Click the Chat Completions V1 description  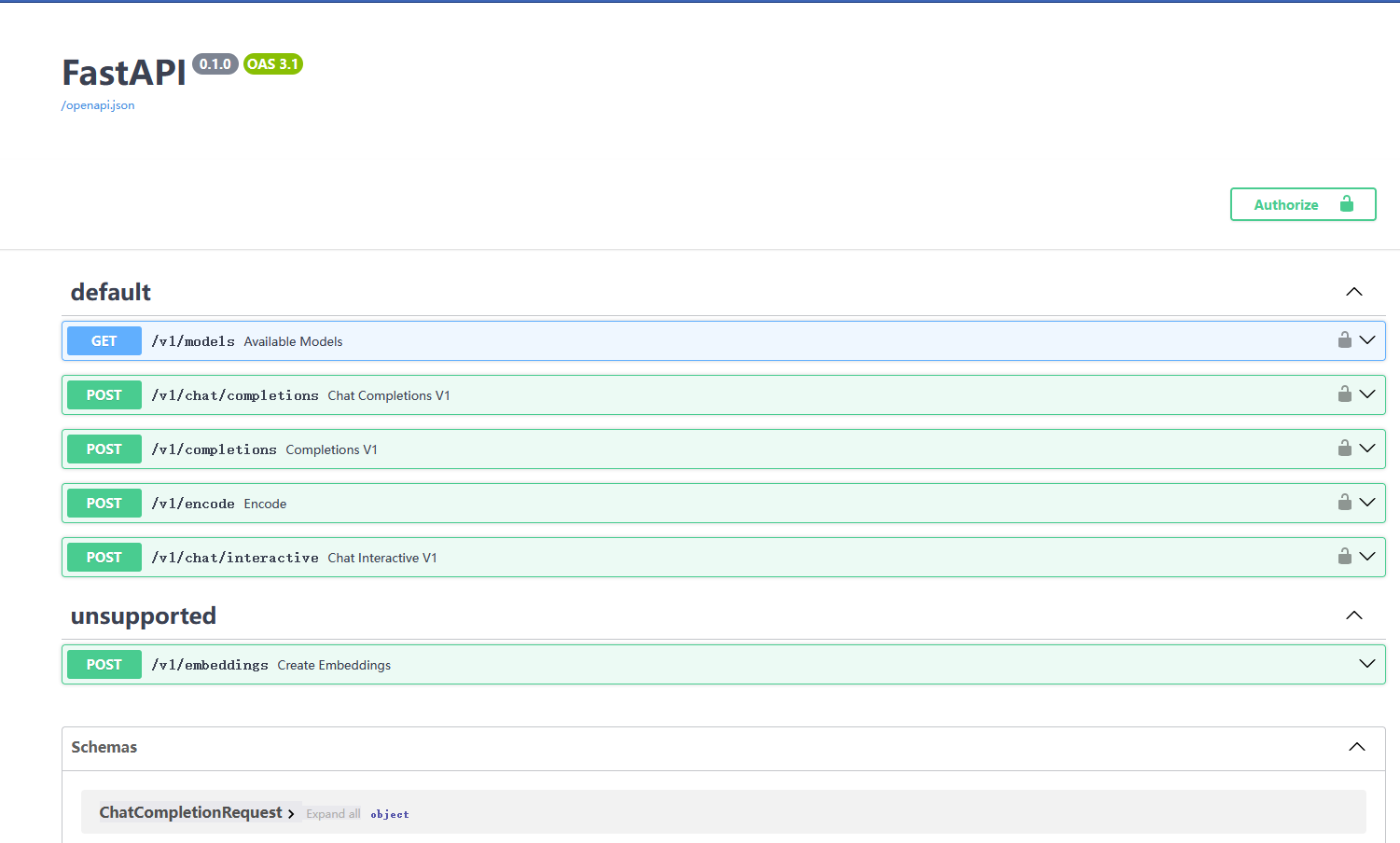[389, 395]
